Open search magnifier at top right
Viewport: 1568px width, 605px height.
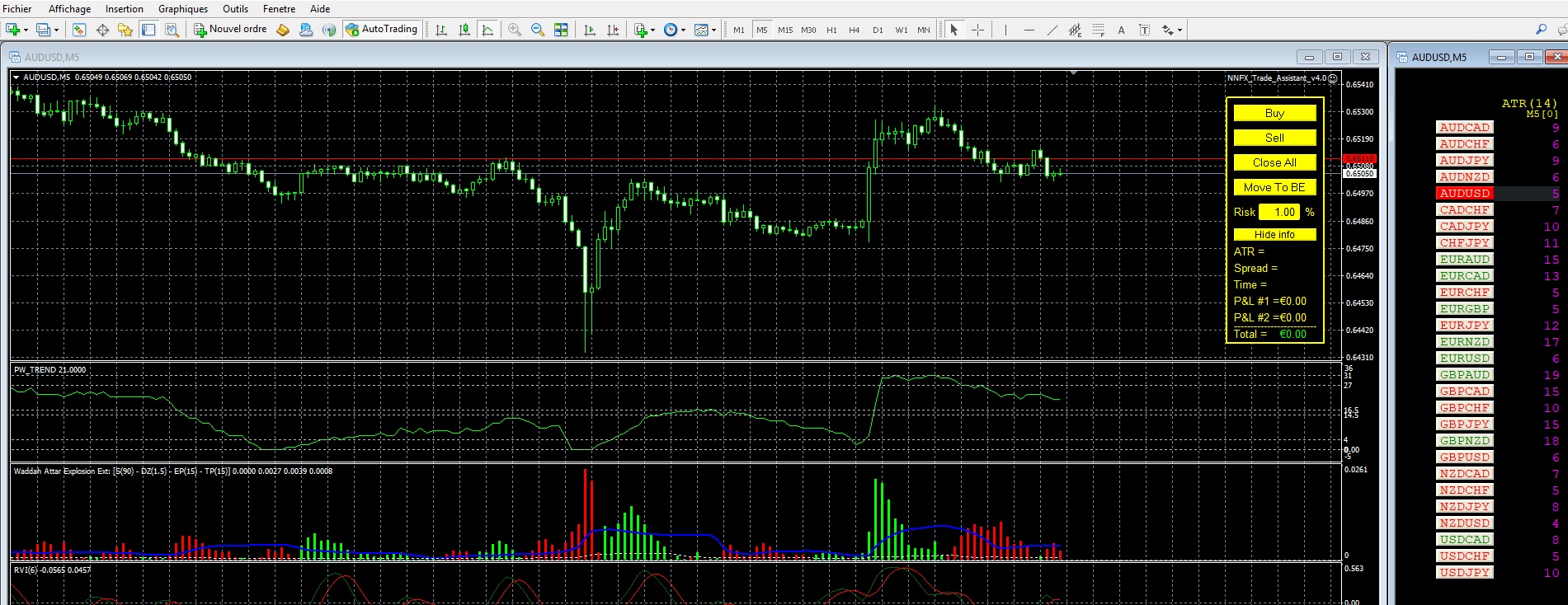(x=1541, y=30)
